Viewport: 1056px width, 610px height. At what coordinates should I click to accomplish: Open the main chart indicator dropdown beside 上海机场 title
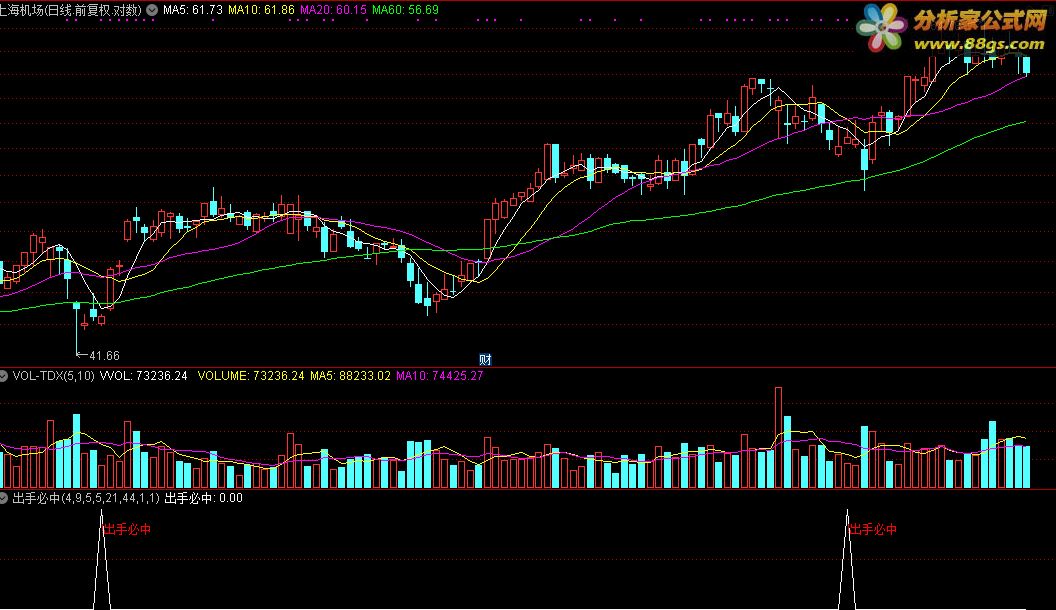pos(152,10)
